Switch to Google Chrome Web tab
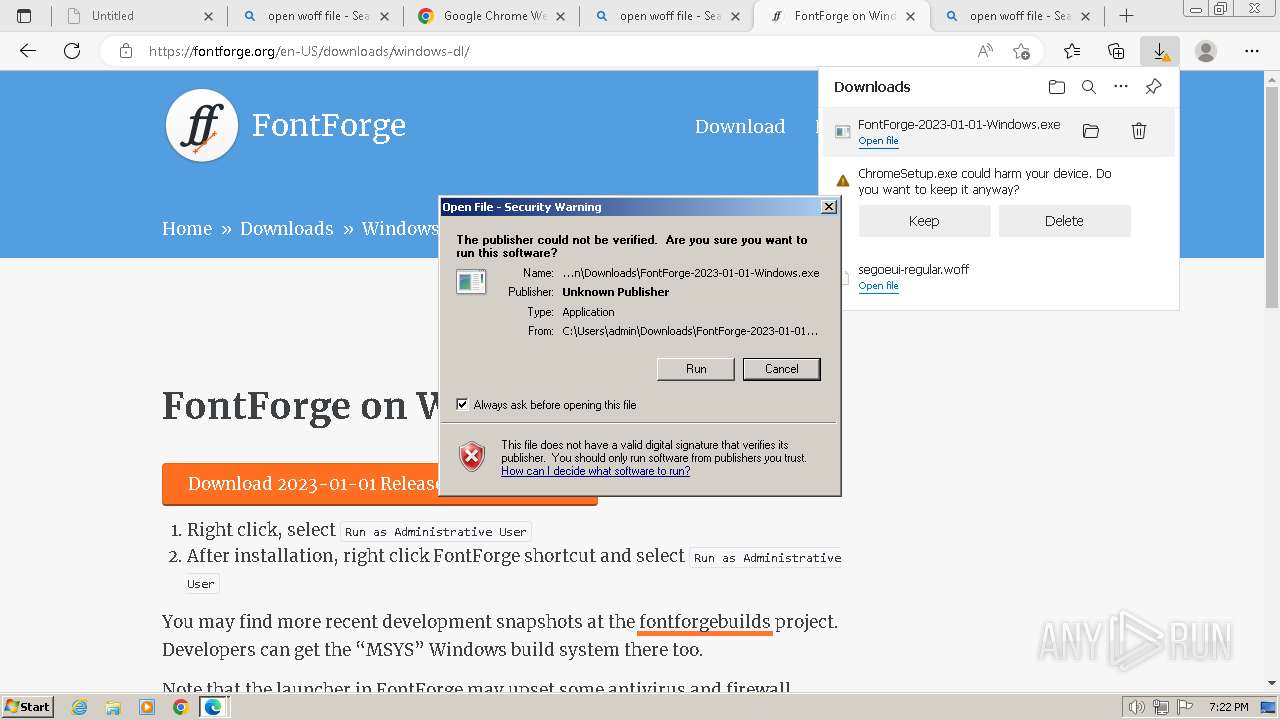This screenshot has width=1280, height=720. pyautogui.click(x=490, y=16)
